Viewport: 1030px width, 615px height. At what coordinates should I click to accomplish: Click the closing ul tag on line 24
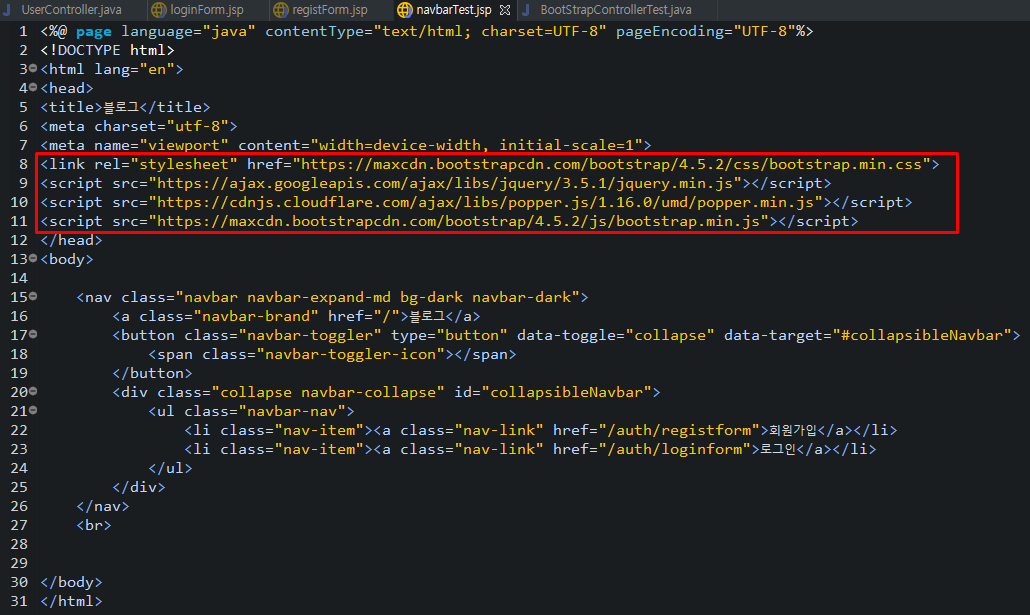click(x=170, y=469)
